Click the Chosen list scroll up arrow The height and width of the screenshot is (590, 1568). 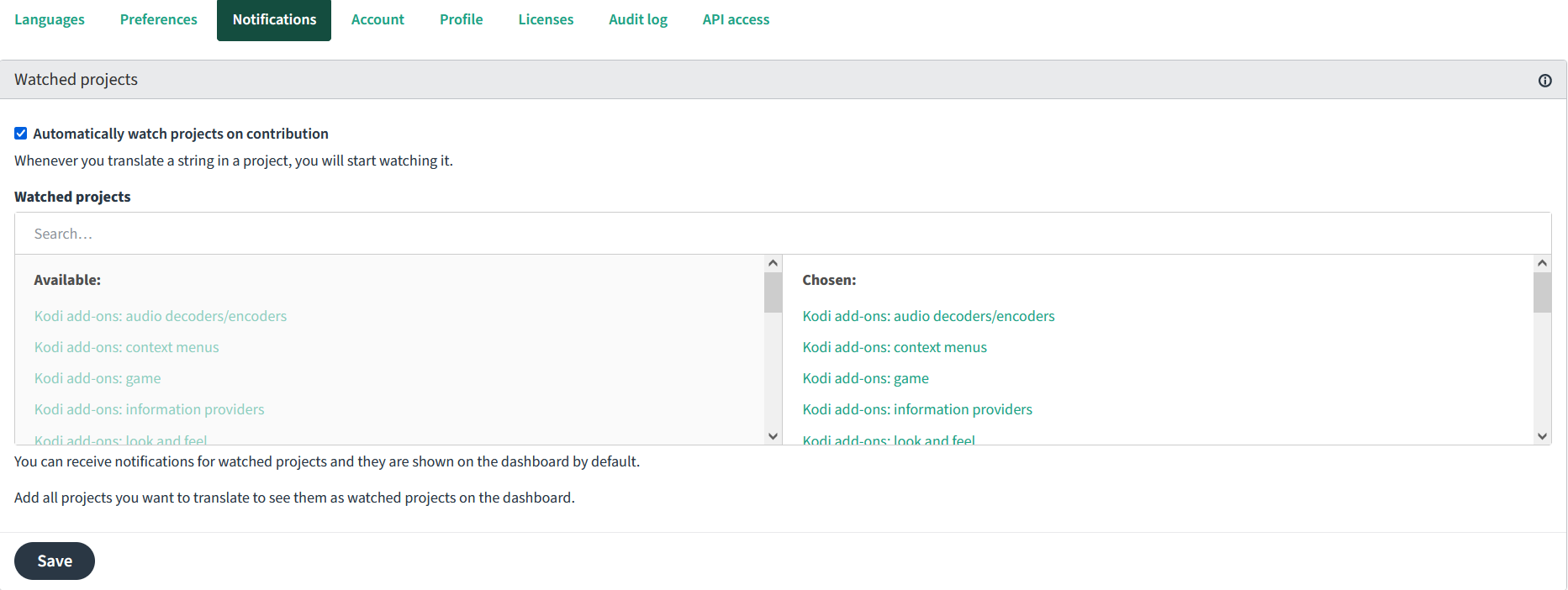1542,263
